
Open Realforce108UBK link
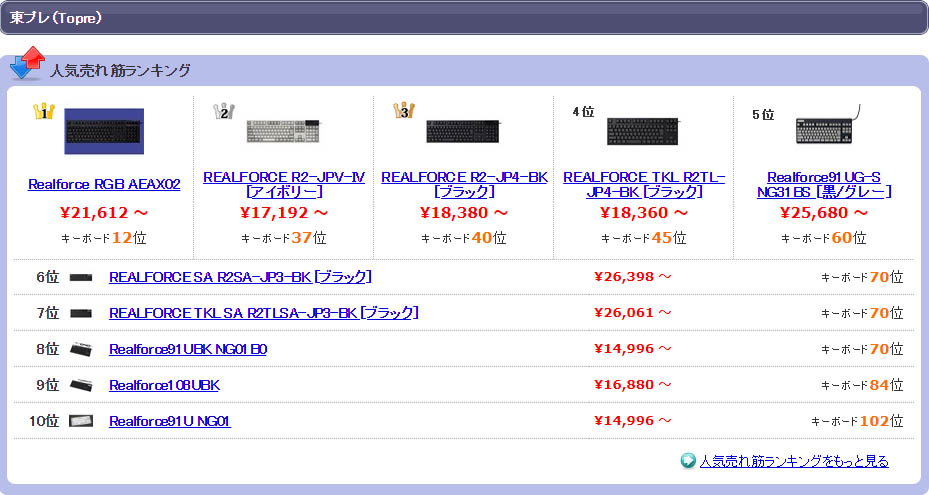pos(164,385)
